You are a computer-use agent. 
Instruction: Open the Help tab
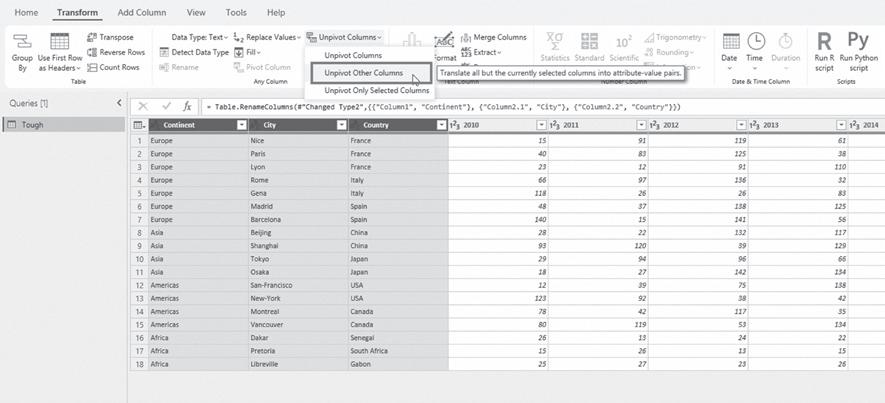tap(276, 12)
